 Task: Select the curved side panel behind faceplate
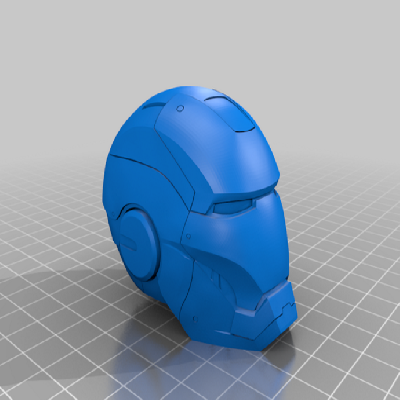[x=157, y=187]
